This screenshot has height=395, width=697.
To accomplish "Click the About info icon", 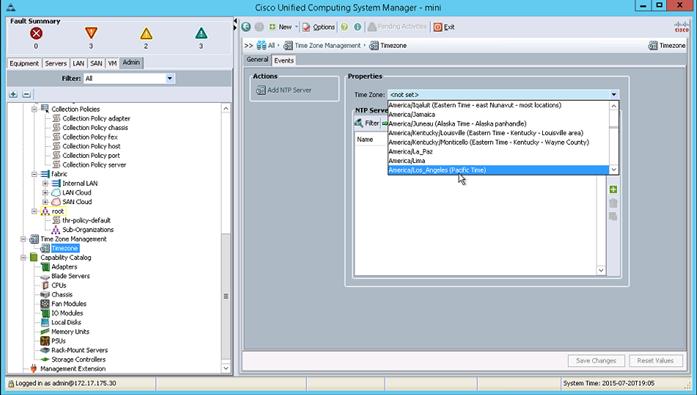I will coord(357,27).
